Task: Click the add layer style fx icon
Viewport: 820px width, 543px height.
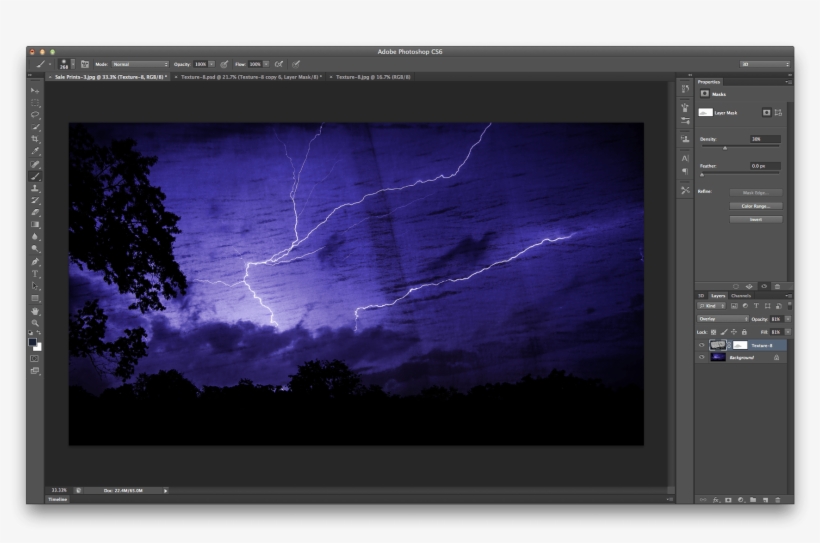Action: (x=715, y=498)
